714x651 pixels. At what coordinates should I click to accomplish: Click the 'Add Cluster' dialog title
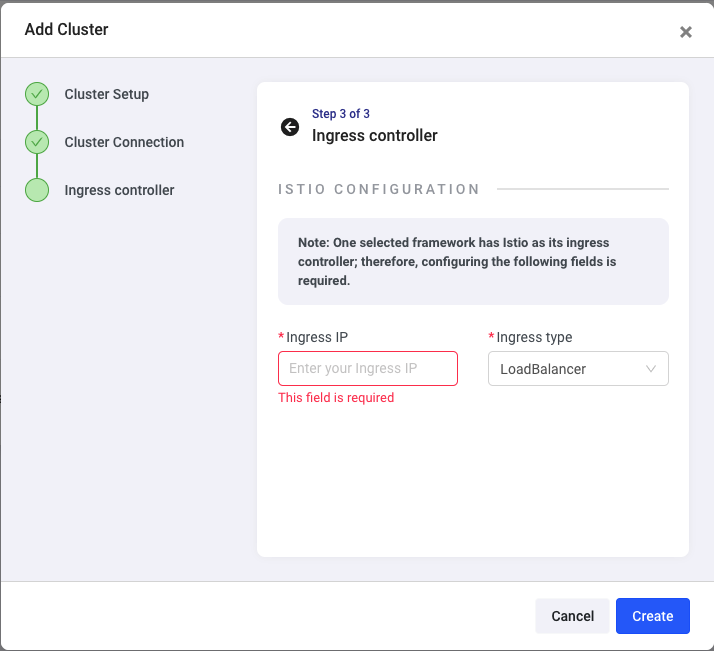click(x=66, y=29)
